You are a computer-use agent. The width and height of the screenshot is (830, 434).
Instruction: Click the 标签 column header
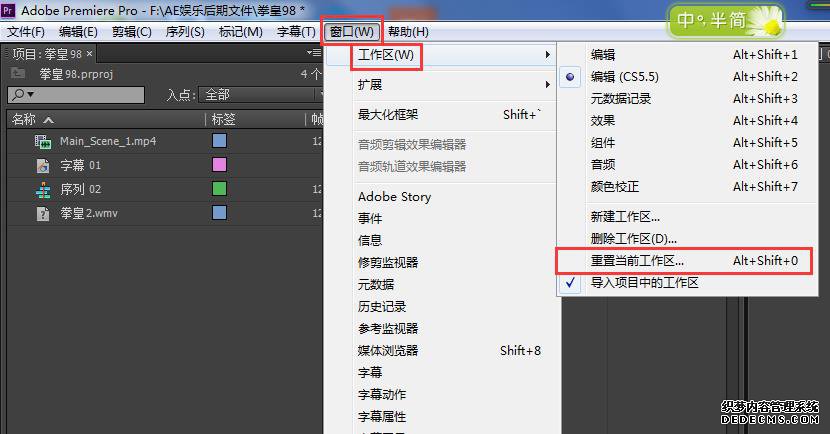(x=223, y=120)
